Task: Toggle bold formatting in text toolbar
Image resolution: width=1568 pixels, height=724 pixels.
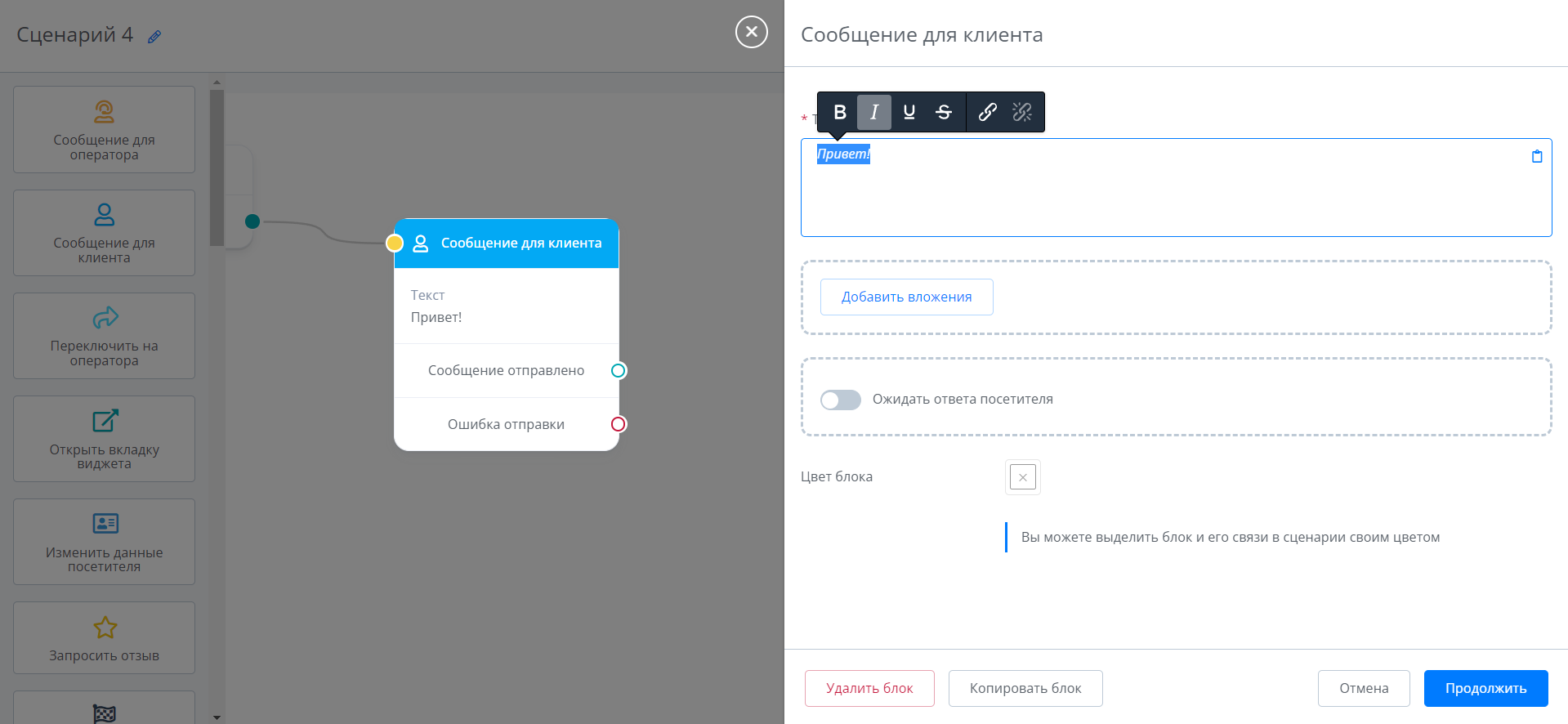Action: coord(839,112)
